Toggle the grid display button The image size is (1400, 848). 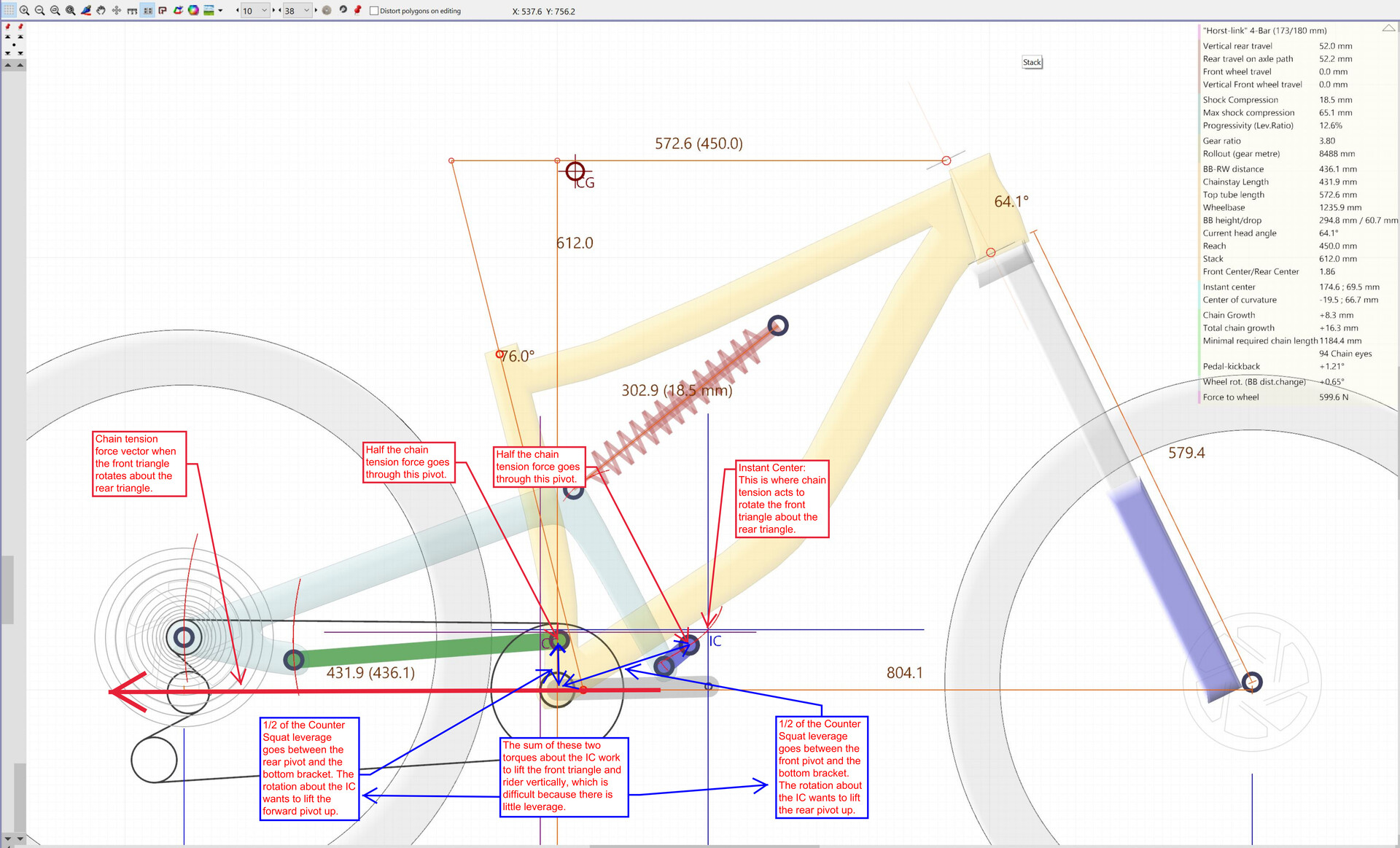(9, 10)
